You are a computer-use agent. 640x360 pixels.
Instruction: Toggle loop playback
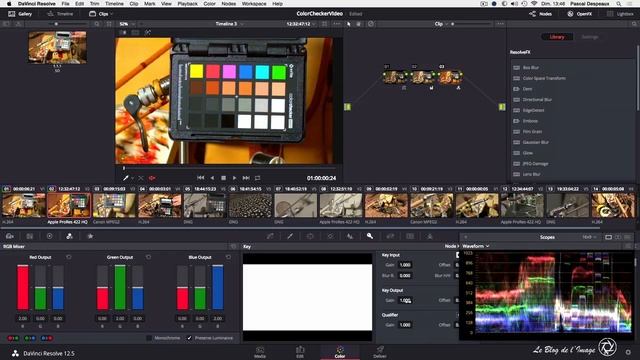[258, 178]
